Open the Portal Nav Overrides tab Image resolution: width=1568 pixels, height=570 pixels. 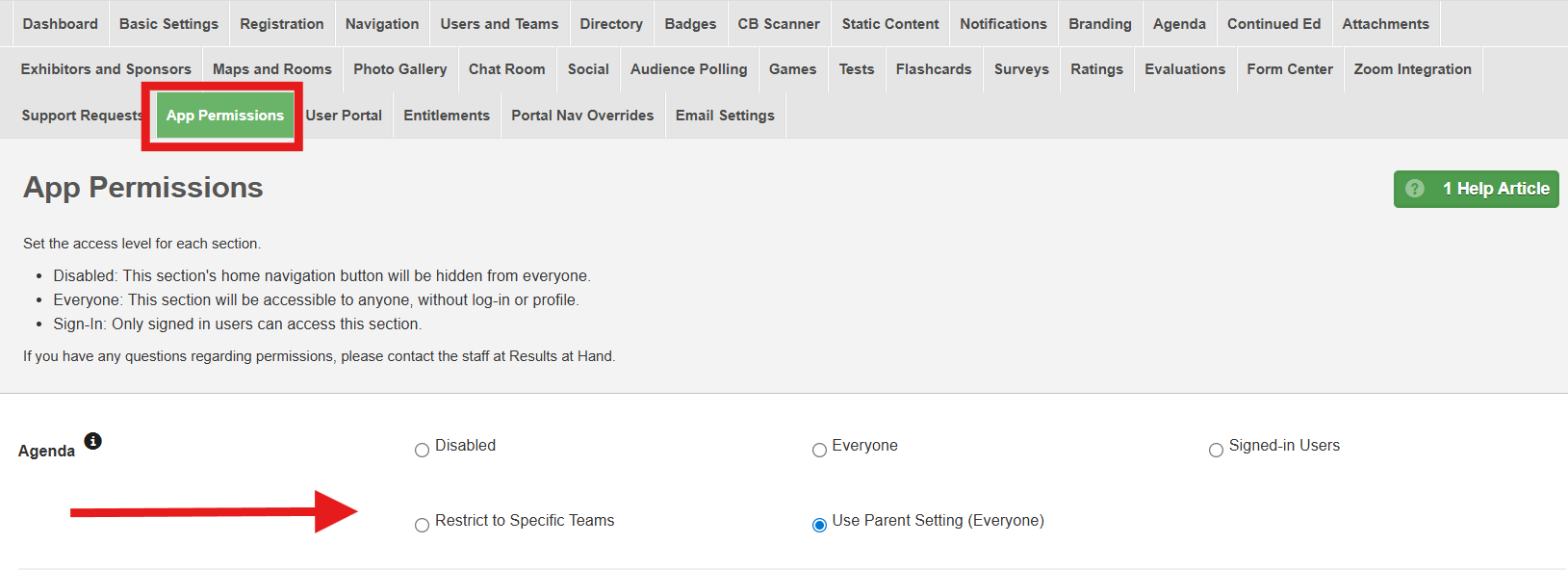[x=582, y=116]
